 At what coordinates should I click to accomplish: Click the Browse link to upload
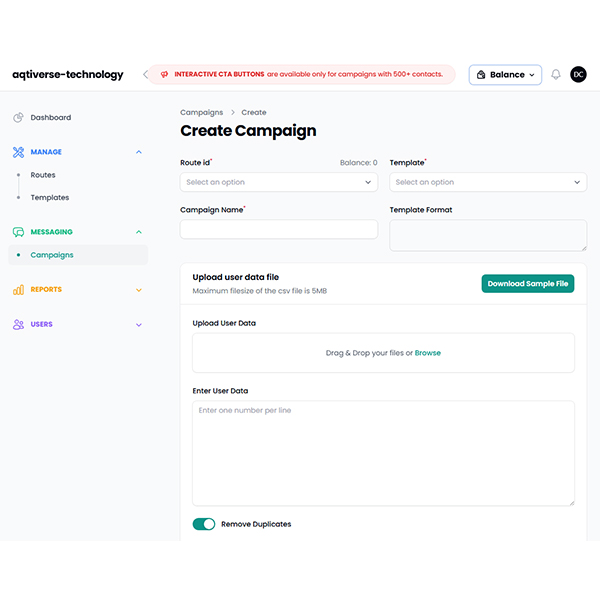tap(428, 353)
